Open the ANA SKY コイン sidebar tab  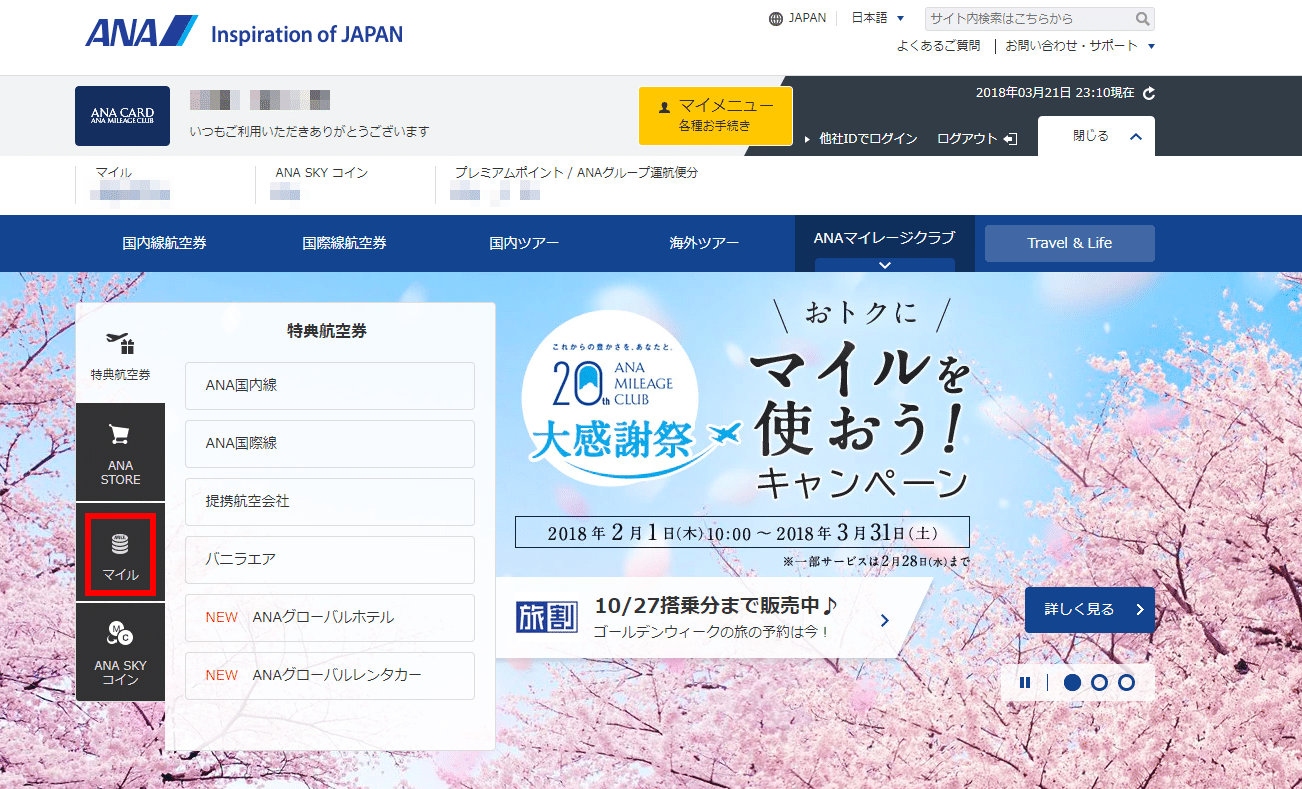pos(120,651)
